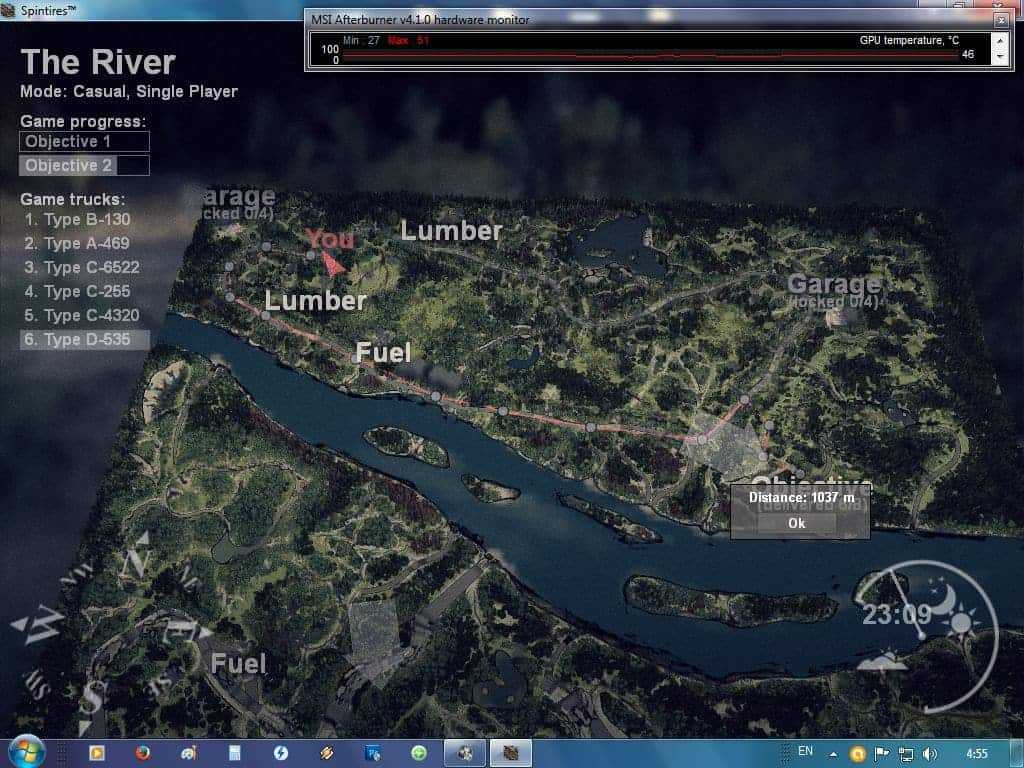Click Ok in the Distance dialog
Viewport: 1024px width, 768px height.
(797, 522)
